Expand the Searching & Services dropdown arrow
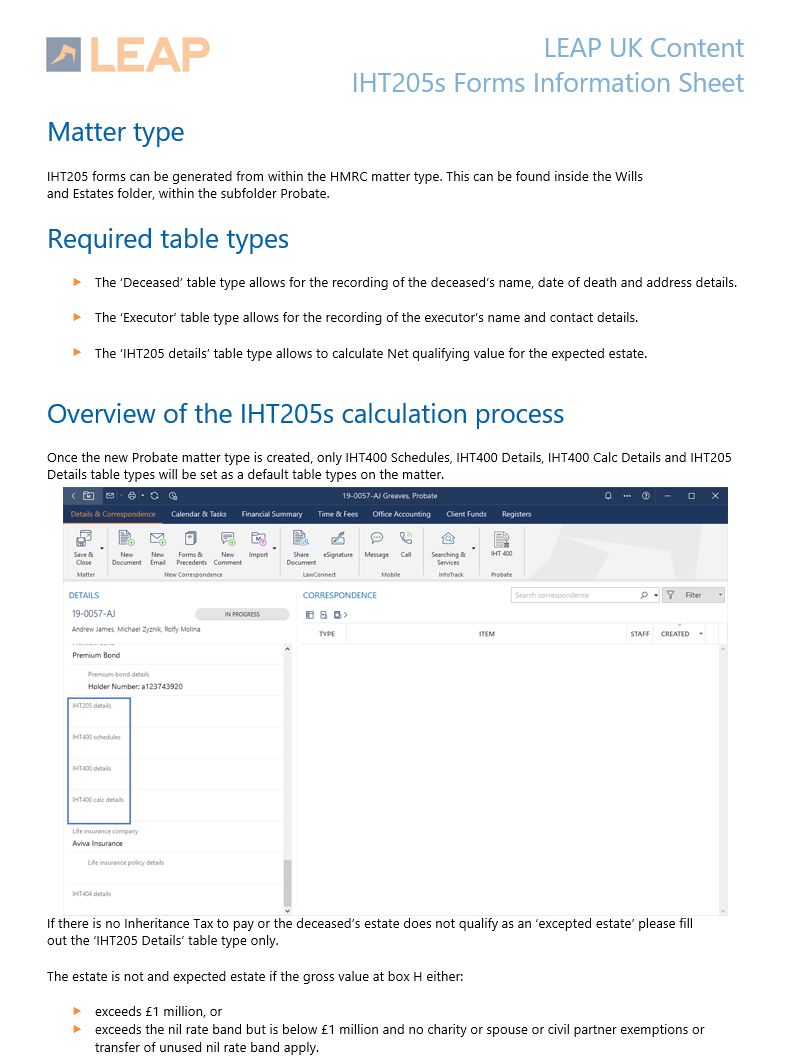The height and width of the screenshot is (1061, 791). pyautogui.click(x=473, y=548)
